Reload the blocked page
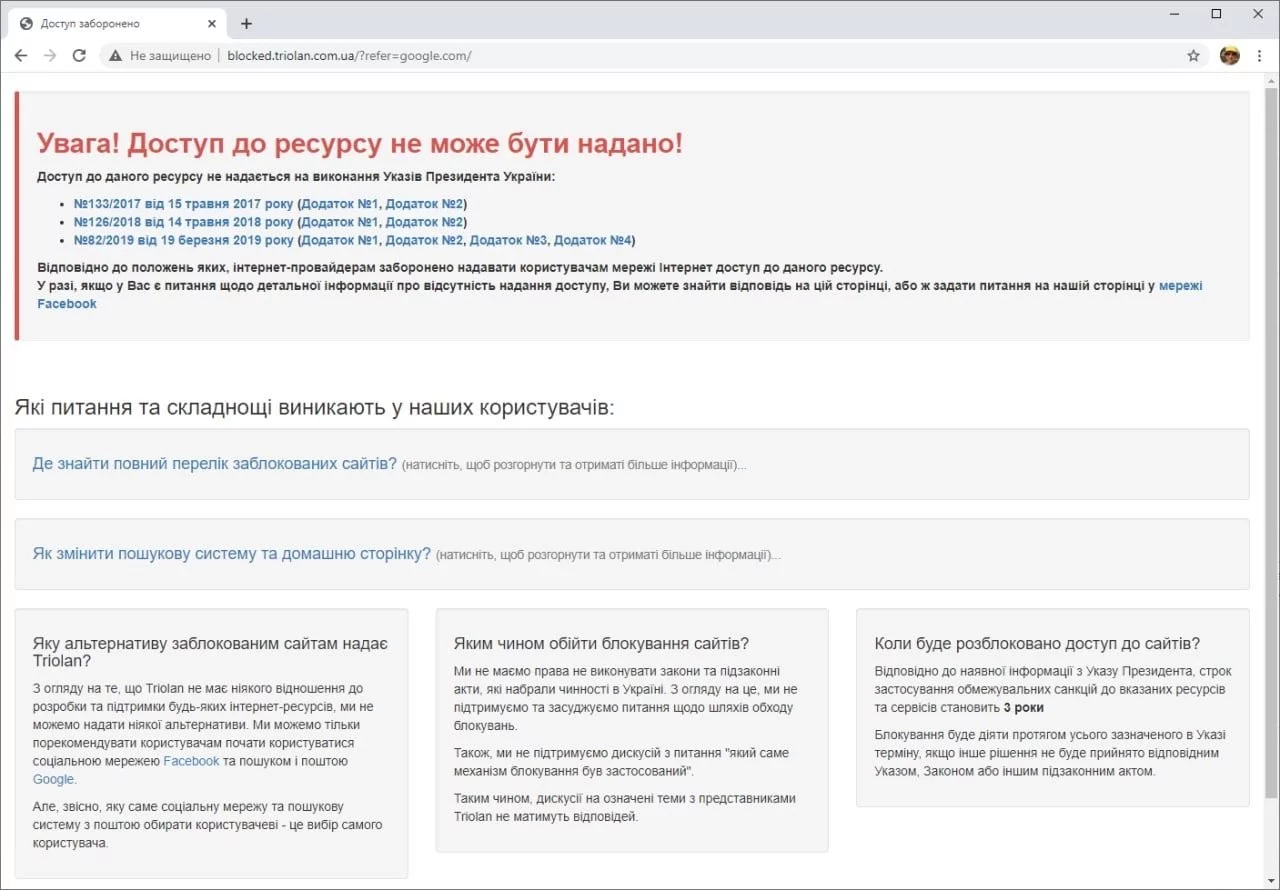 pos(79,56)
